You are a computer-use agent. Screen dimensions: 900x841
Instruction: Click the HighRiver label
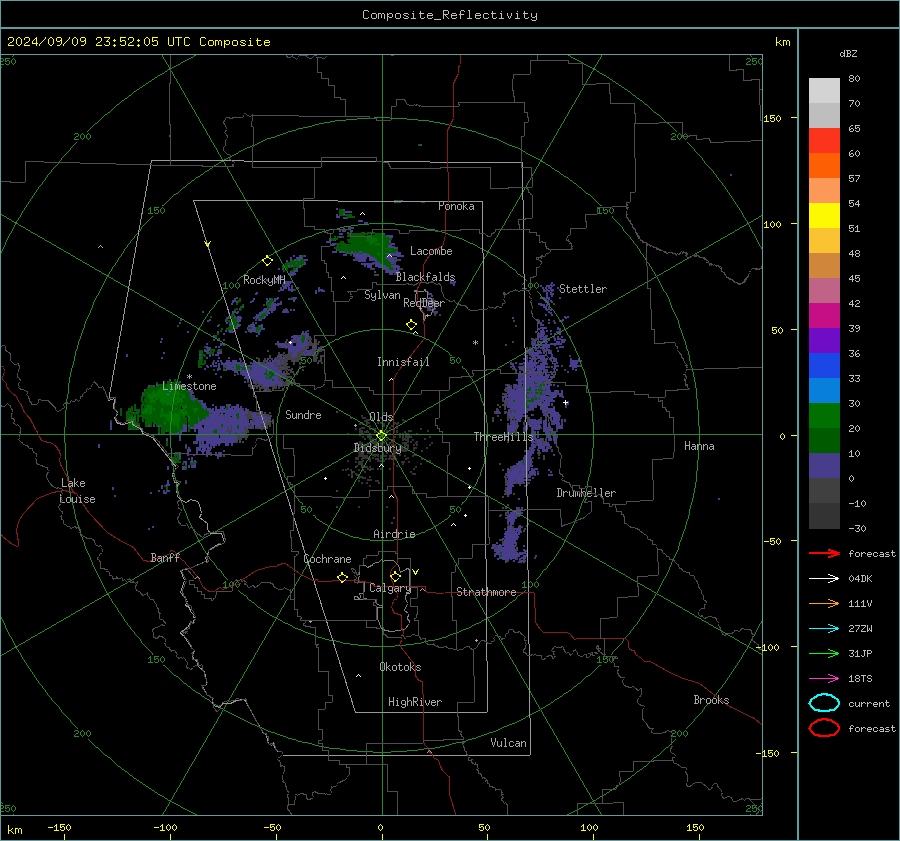[415, 702]
